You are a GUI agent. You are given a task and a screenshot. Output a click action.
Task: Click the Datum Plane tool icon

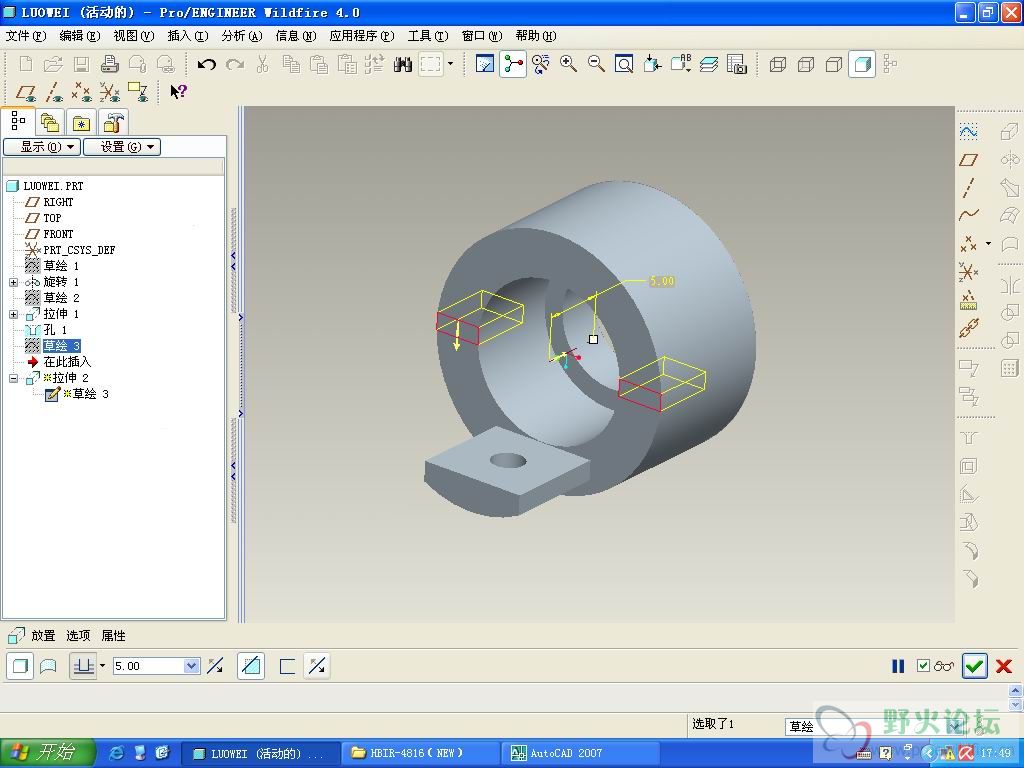pos(968,160)
